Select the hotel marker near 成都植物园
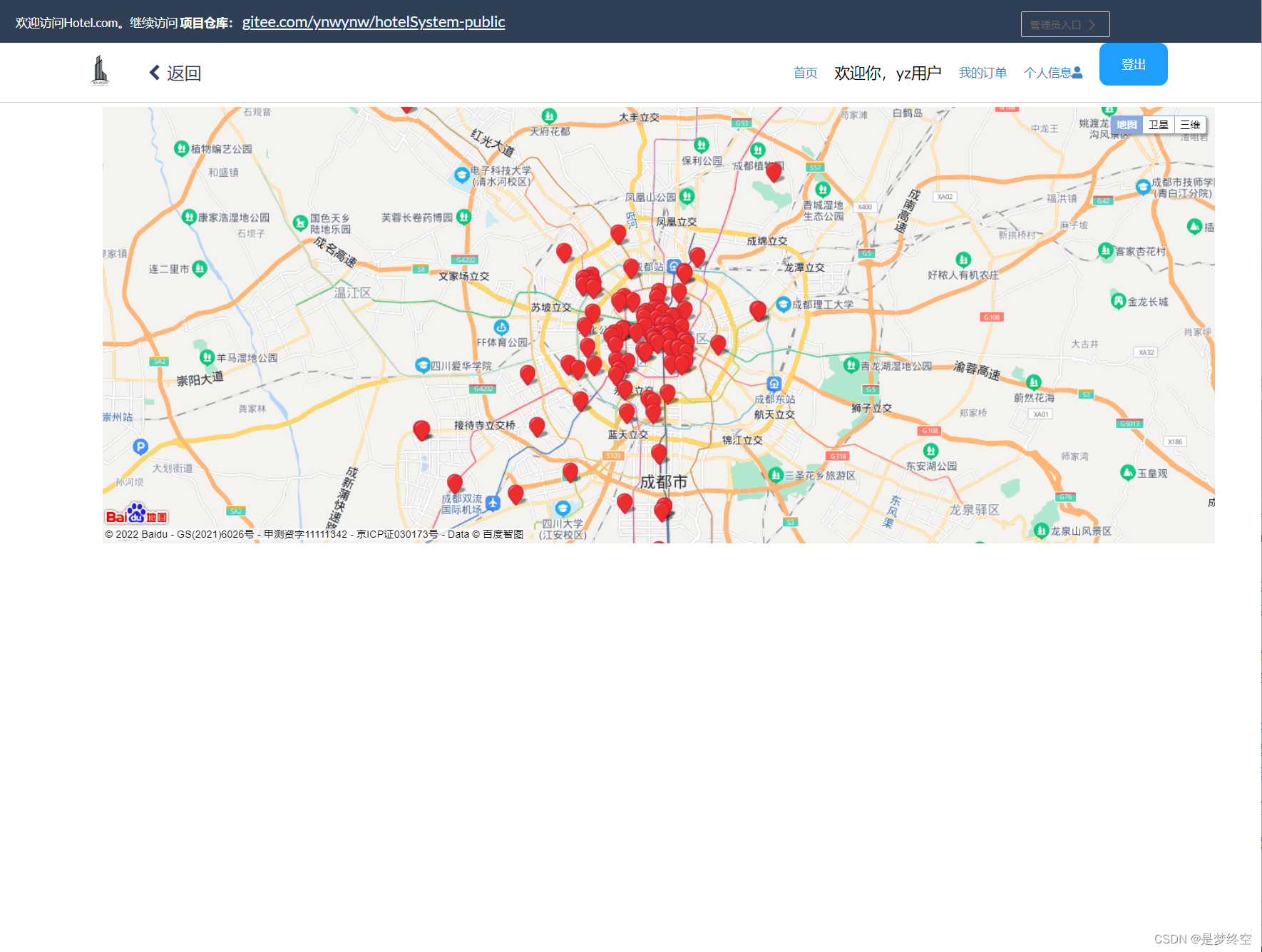The width and height of the screenshot is (1262, 952). coord(774,172)
